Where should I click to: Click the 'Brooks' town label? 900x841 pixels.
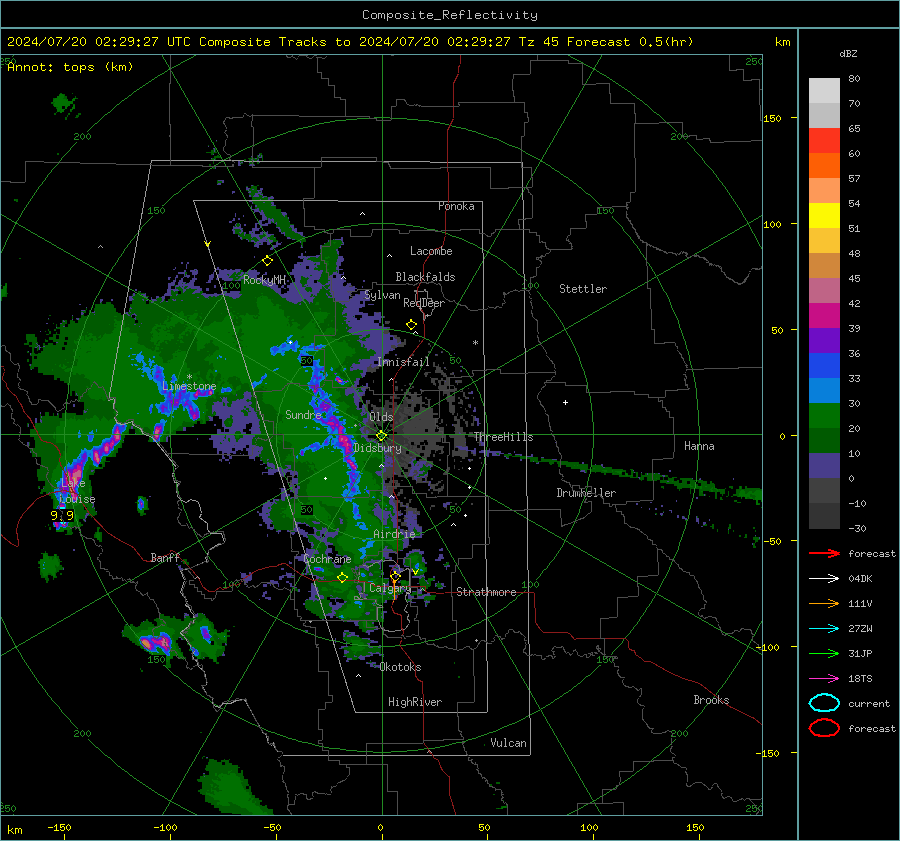click(x=711, y=700)
